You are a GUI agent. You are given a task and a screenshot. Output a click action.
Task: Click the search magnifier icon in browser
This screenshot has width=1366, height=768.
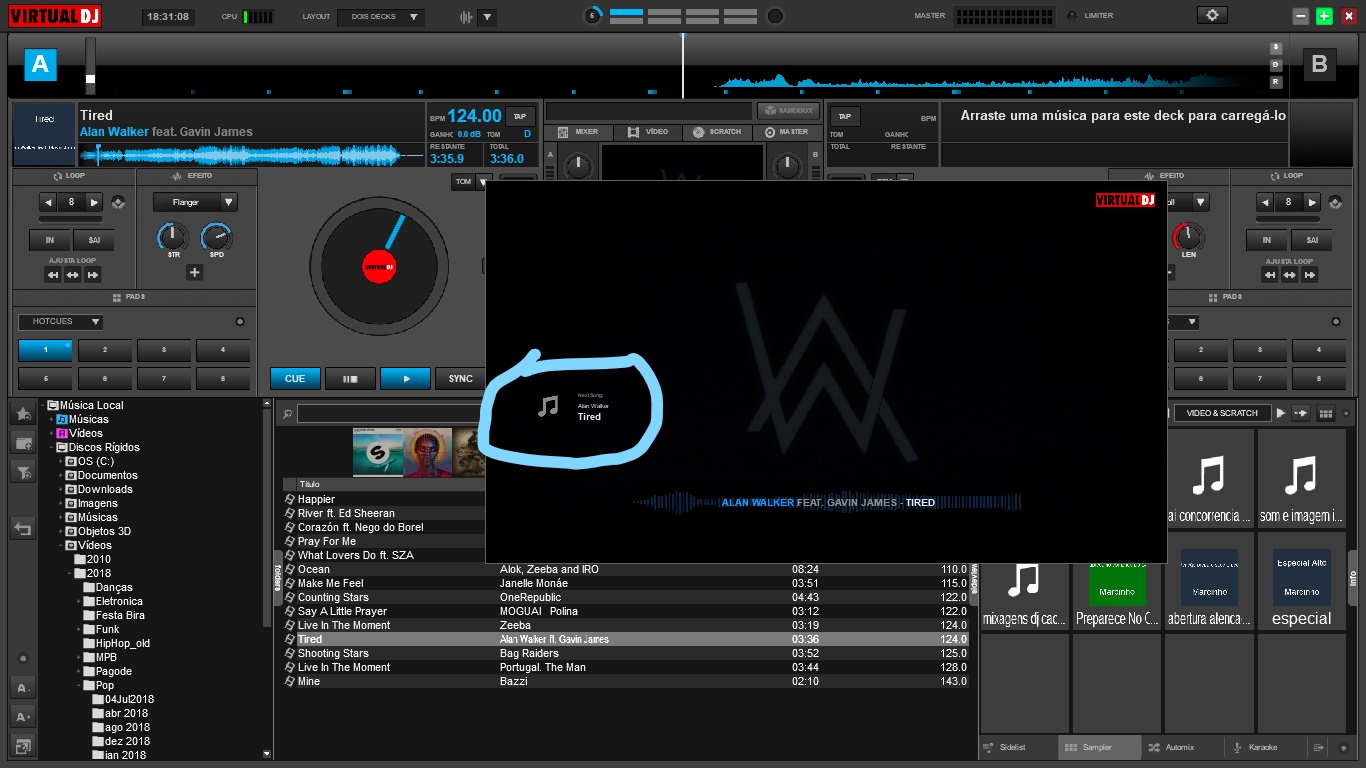point(286,414)
